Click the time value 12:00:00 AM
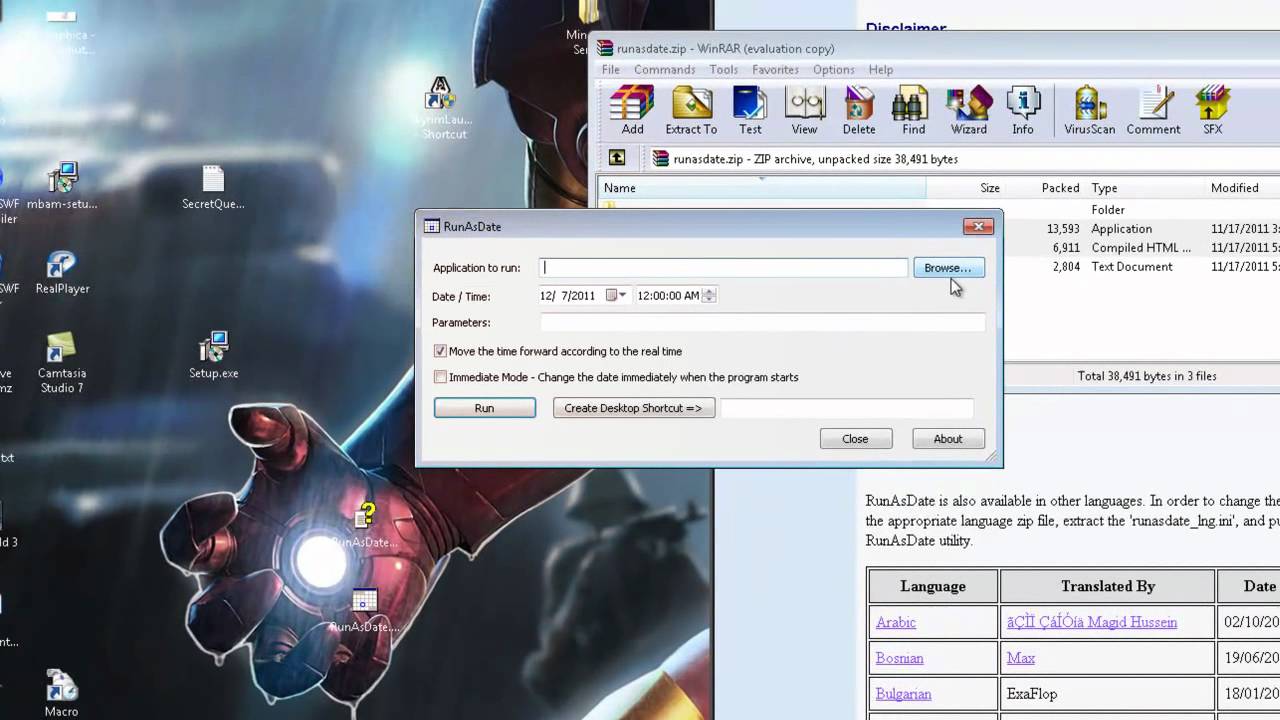The image size is (1280, 720). pos(668,296)
